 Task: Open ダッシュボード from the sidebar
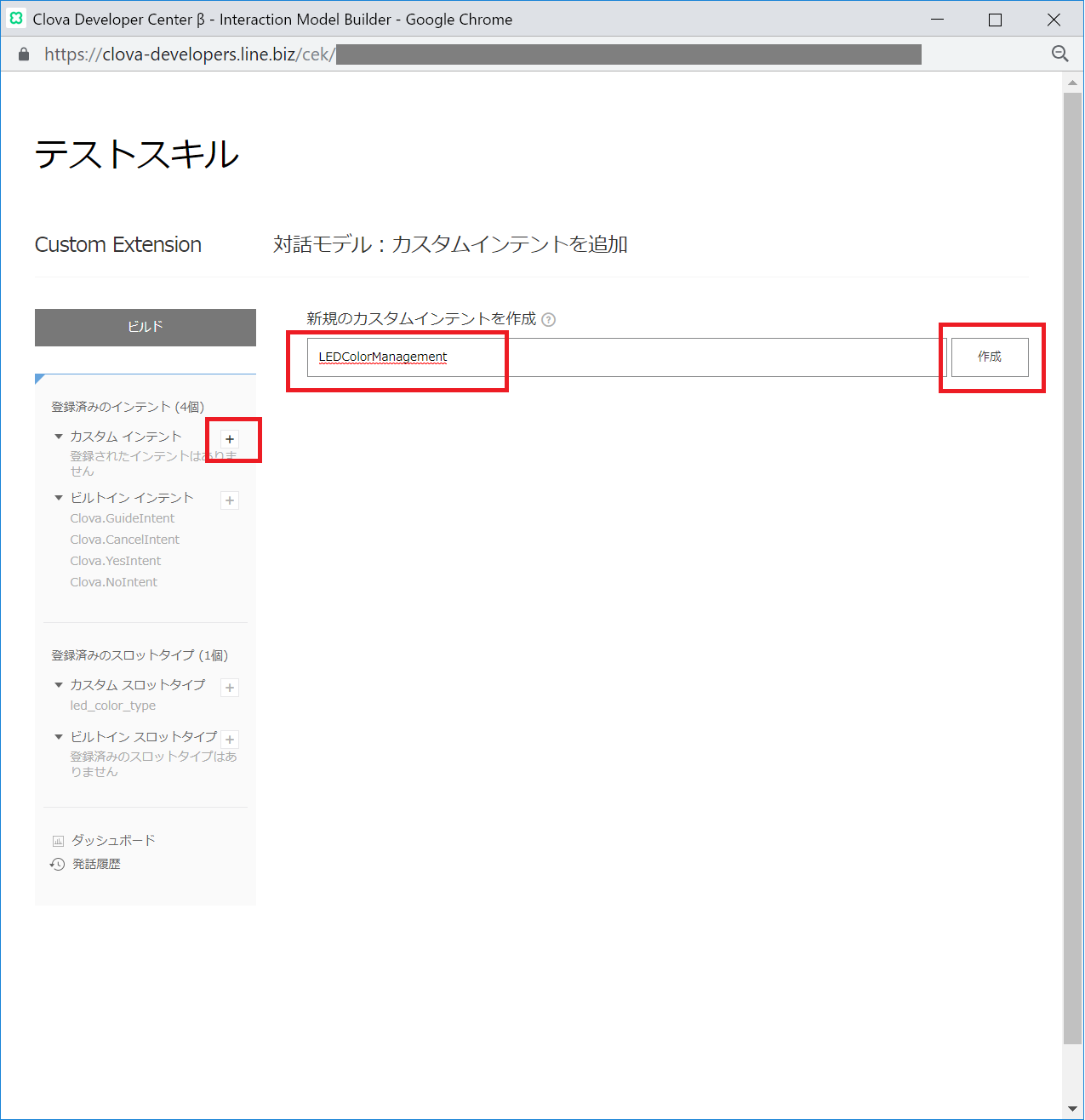tap(112, 840)
